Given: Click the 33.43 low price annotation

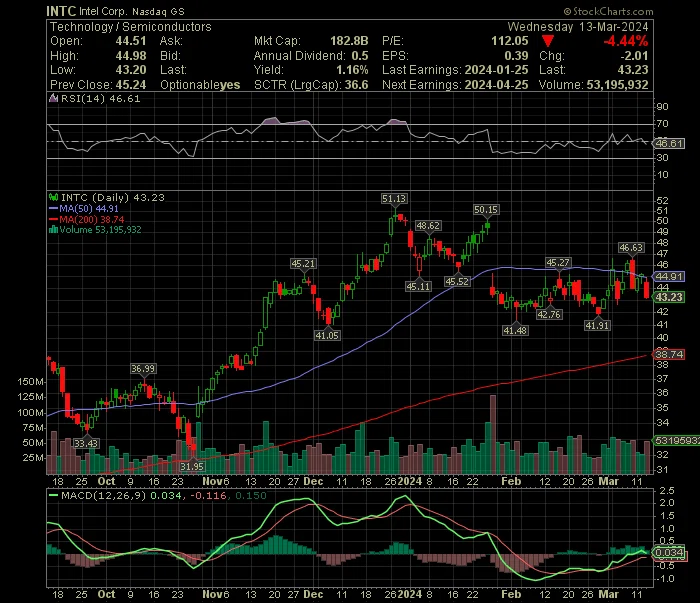Looking at the screenshot, I should [x=86, y=444].
